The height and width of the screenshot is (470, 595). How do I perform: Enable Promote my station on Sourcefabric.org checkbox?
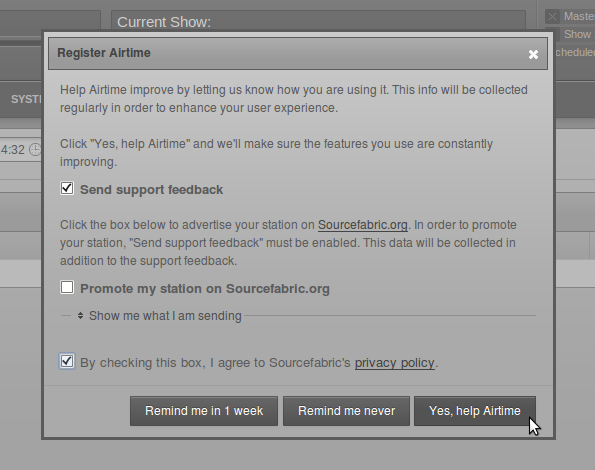tap(67, 287)
